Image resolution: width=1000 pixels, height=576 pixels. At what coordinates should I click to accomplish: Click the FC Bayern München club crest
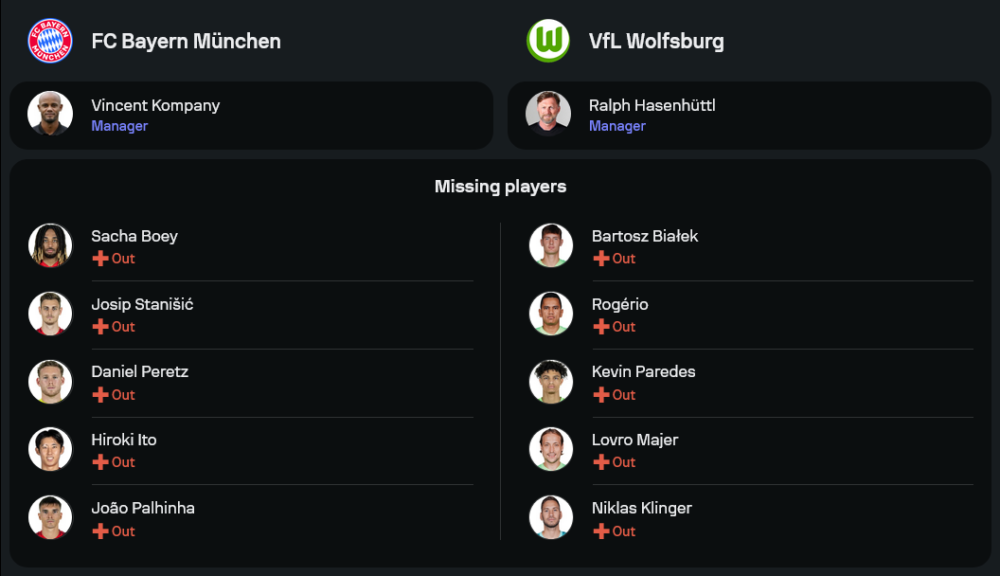[50, 41]
